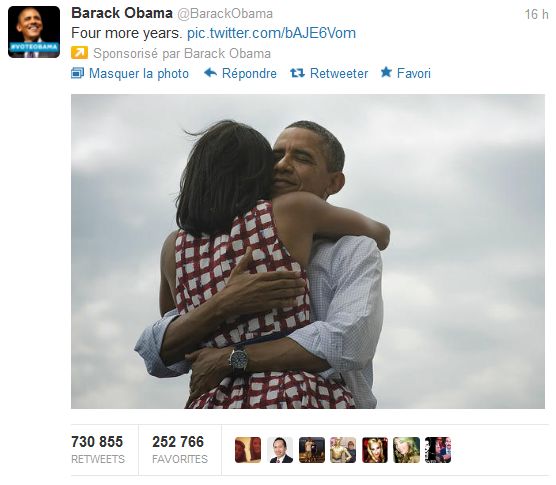Open the embedded hug photo
Screen dimensions: 556x485
pos(308,251)
